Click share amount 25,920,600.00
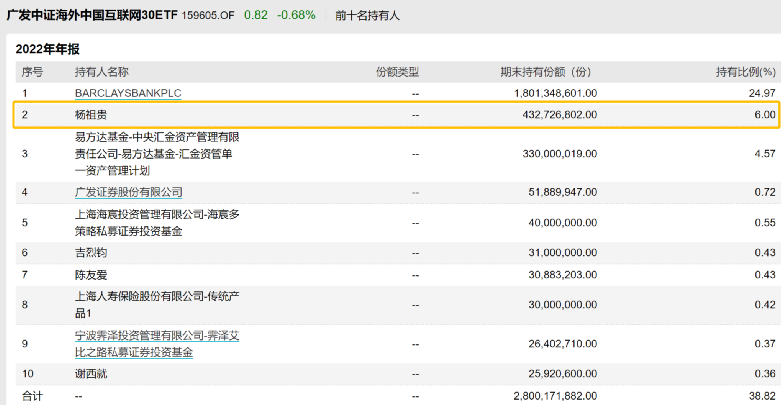Screen dimensions: 781x405 562,374
